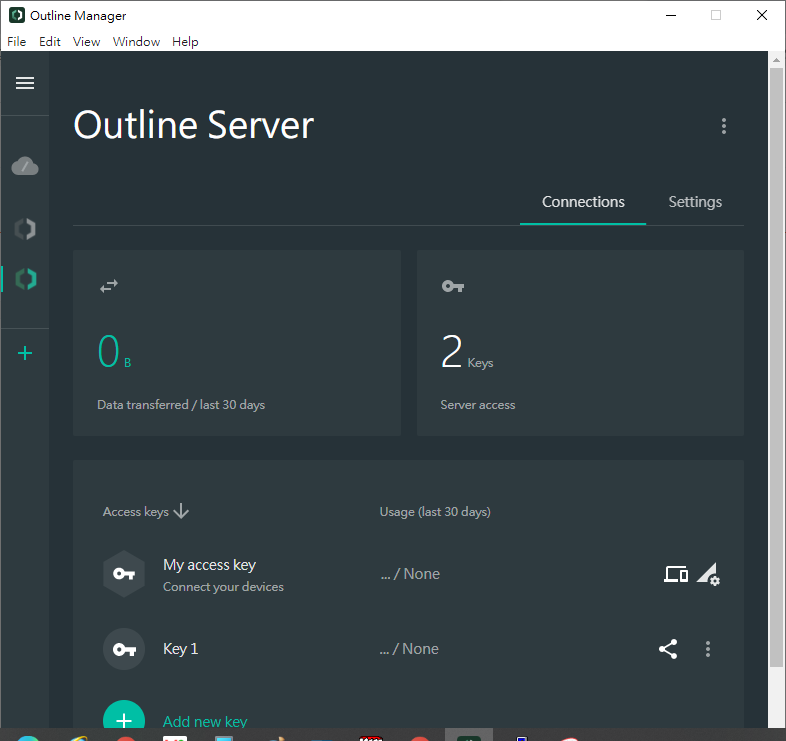Screen dimensions: 786x741
Task: Select the DigitalOcean cloud server icon in sidebar
Action: [25, 166]
